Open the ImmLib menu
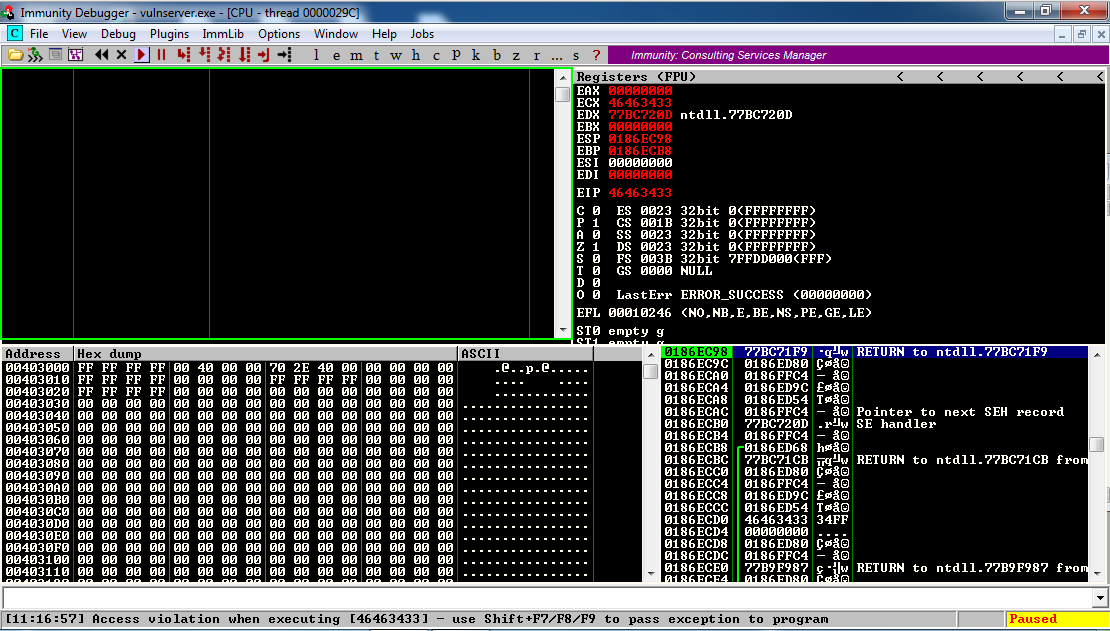Viewport: 1110px width, 631px height. coord(223,34)
